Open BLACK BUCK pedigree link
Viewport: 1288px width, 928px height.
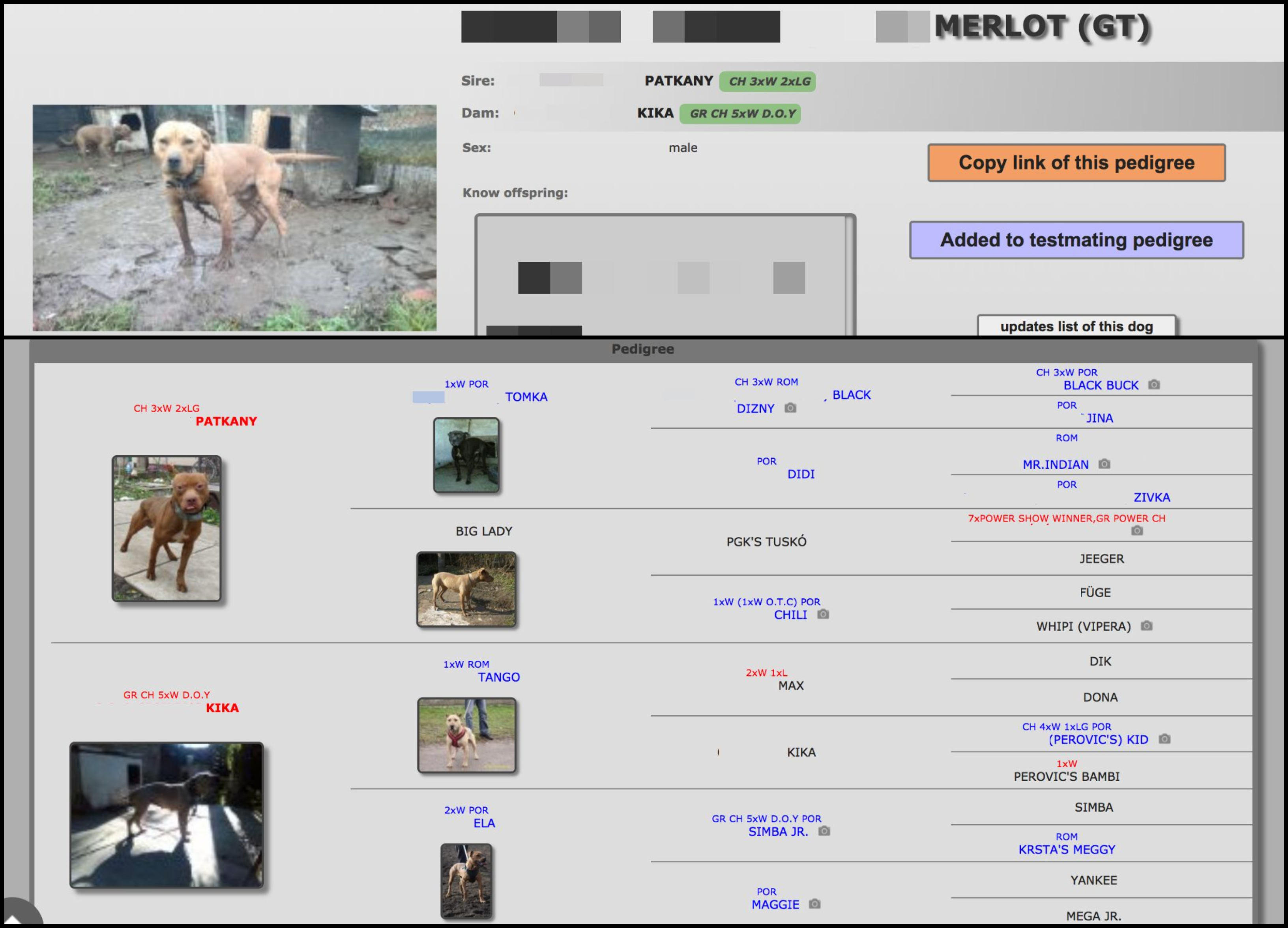(1101, 386)
